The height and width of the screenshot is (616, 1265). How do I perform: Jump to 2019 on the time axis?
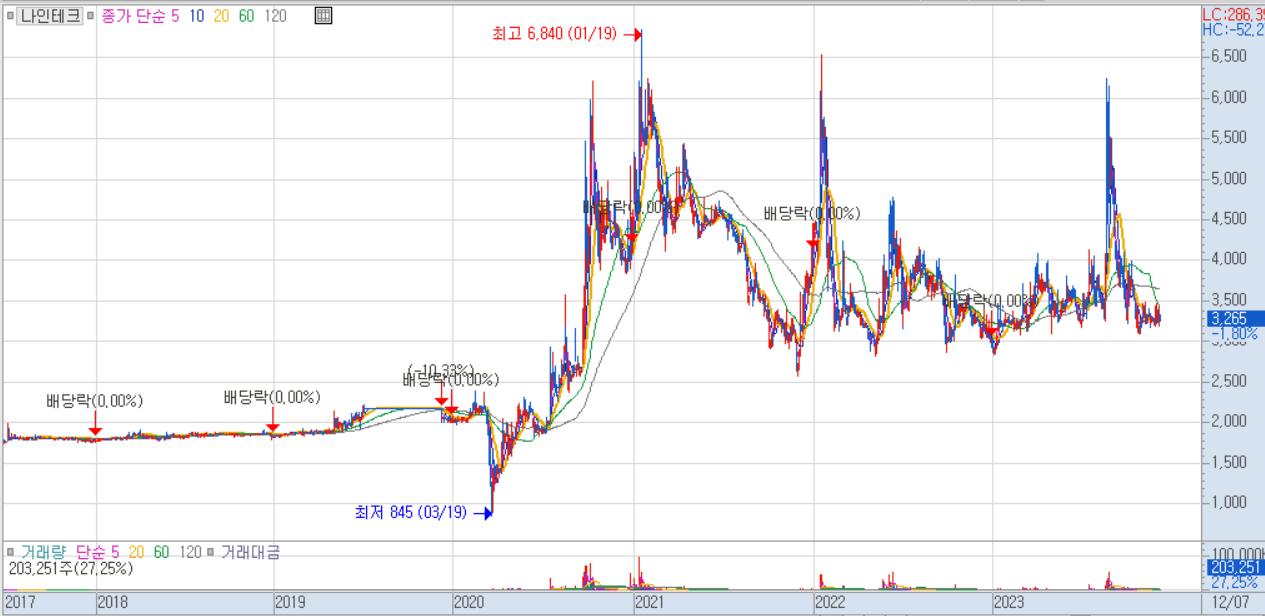click(x=291, y=603)
